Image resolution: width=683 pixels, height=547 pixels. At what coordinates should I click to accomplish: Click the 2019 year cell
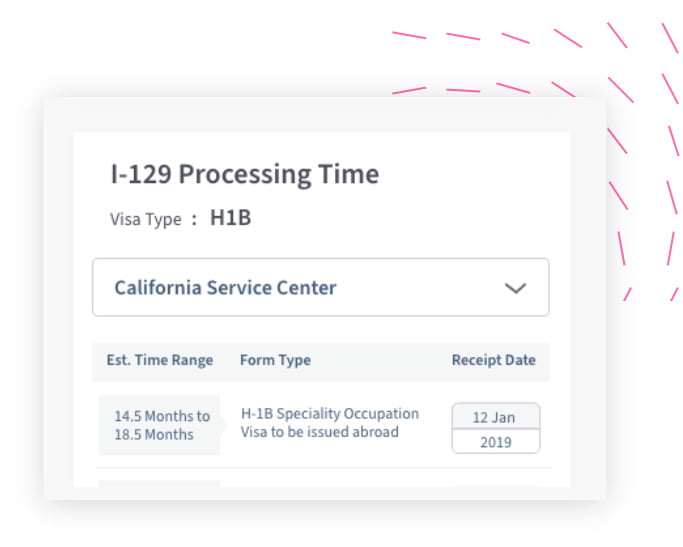(x=496, y=442)
